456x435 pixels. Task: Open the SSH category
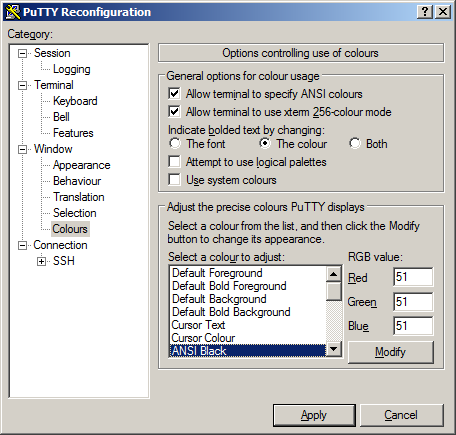64,261
